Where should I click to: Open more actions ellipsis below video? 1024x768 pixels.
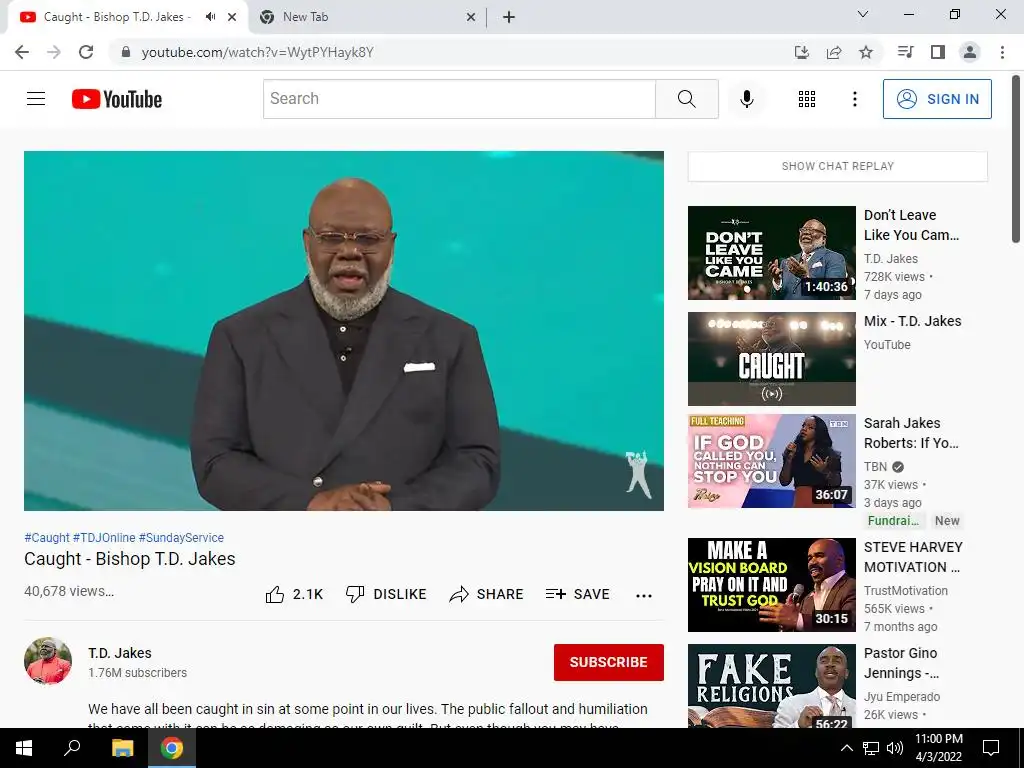pyautogui.click(x=644, y=595)
